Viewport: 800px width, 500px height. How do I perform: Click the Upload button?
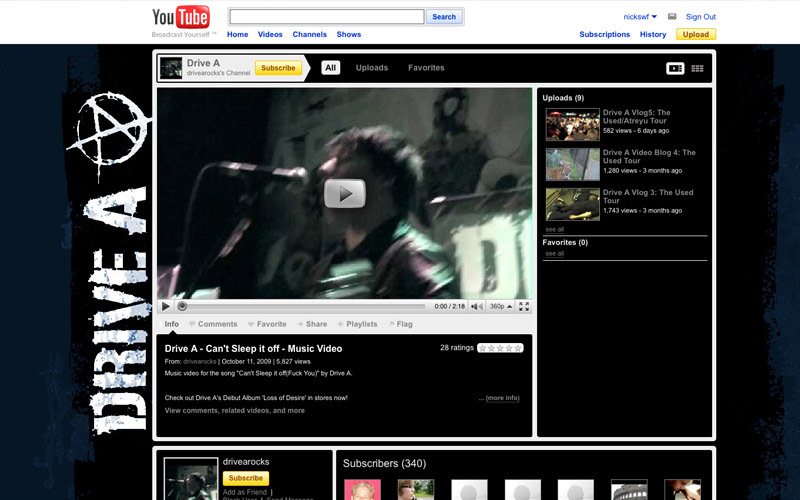coord(696,34)
